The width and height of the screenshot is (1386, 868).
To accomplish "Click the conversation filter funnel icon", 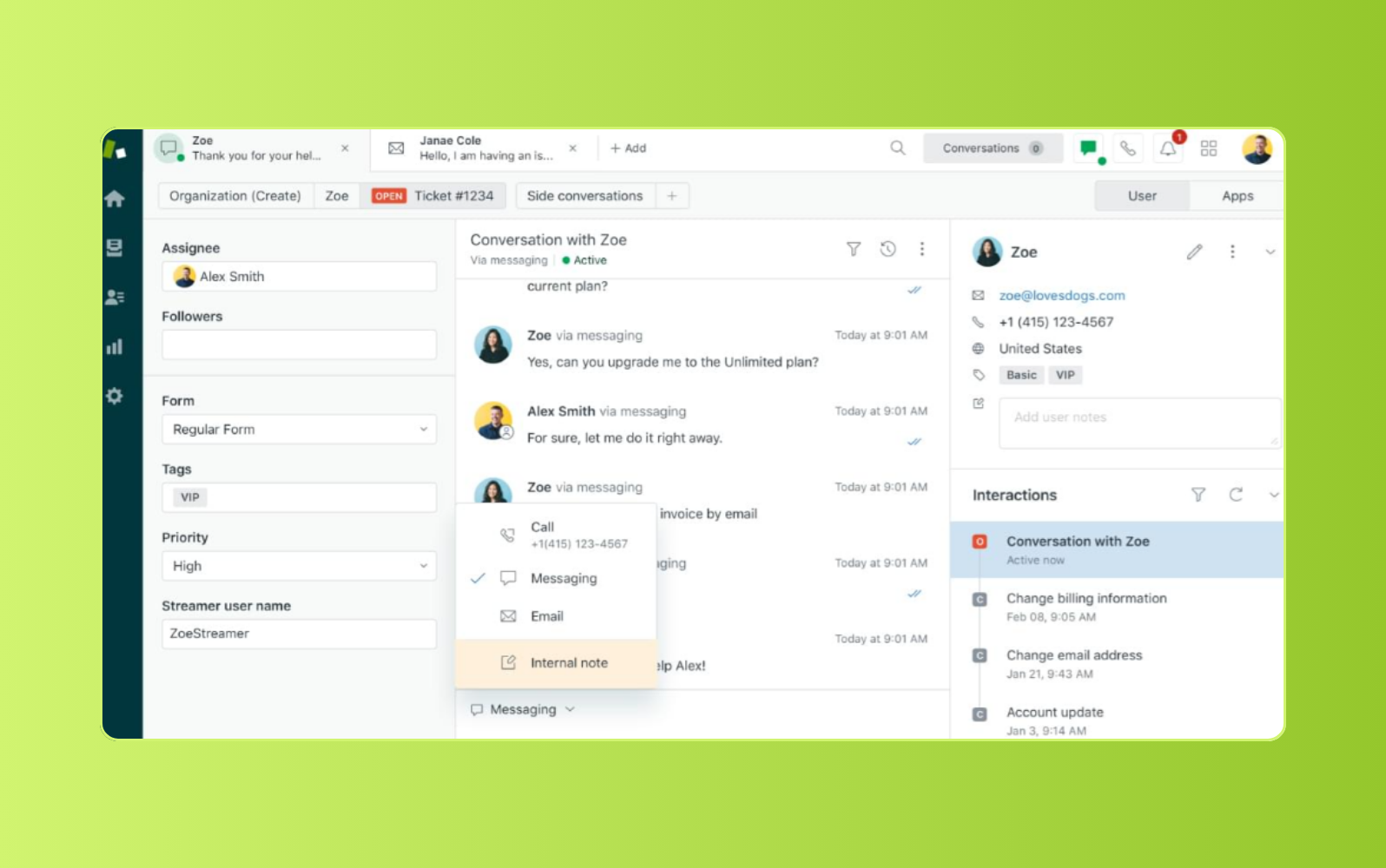I will (854, 249).
